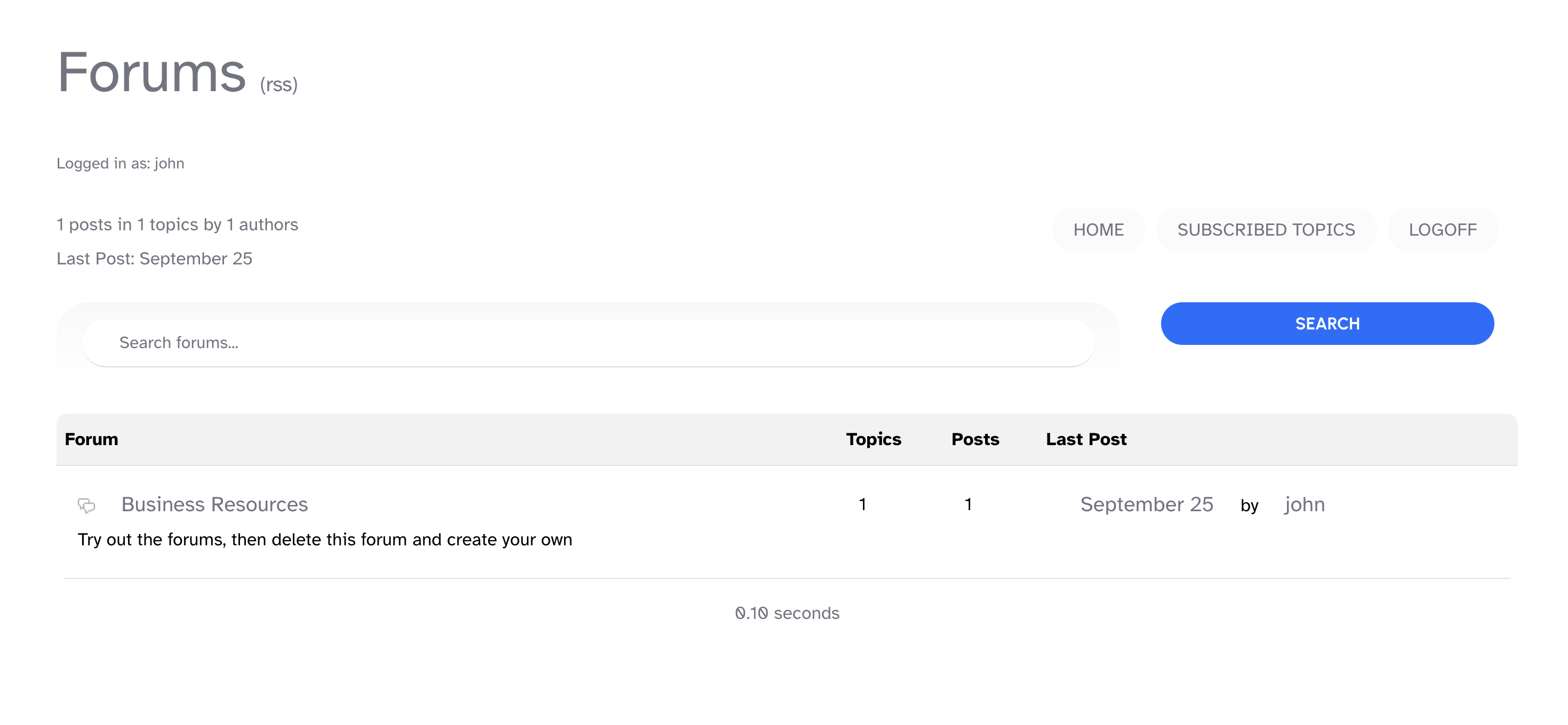Image resolution: width=1568 pixels, height=725 pixels.
Task: Open SUBSCRIBED TOPICS
Action: (x=1266, y=229)
